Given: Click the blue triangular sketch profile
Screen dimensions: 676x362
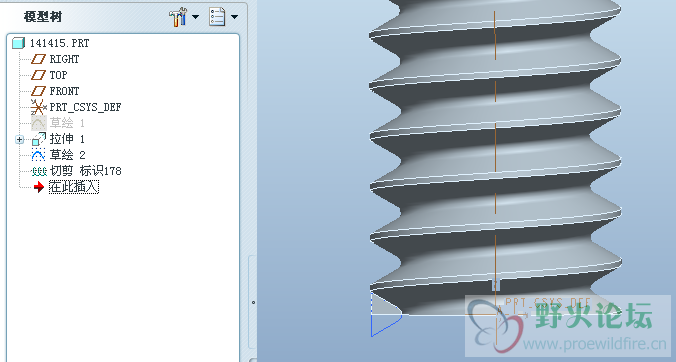Looking at the screenshot, I should tap(386, 315).
